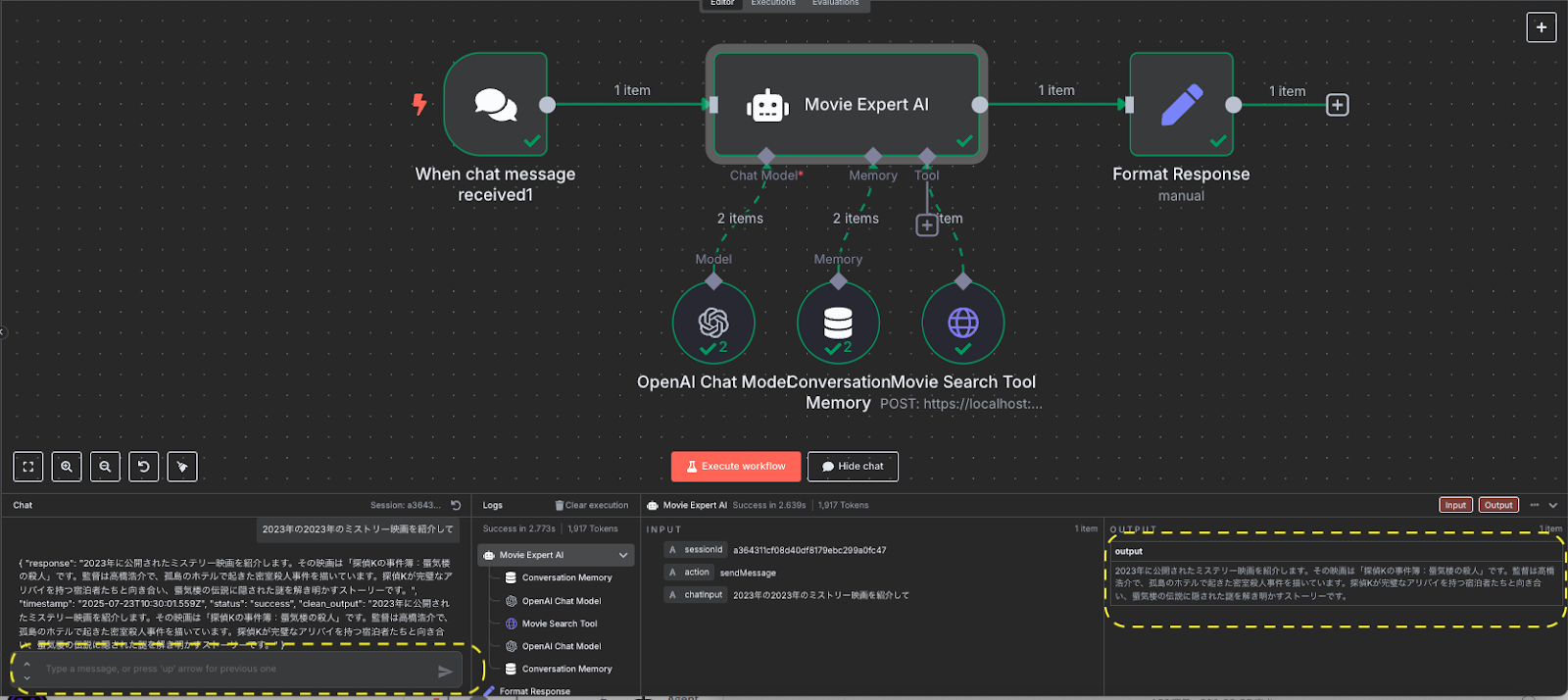Open the Movie Expert AI agent node
Screen dimensions: 1568x700
(x=847, y=104)
